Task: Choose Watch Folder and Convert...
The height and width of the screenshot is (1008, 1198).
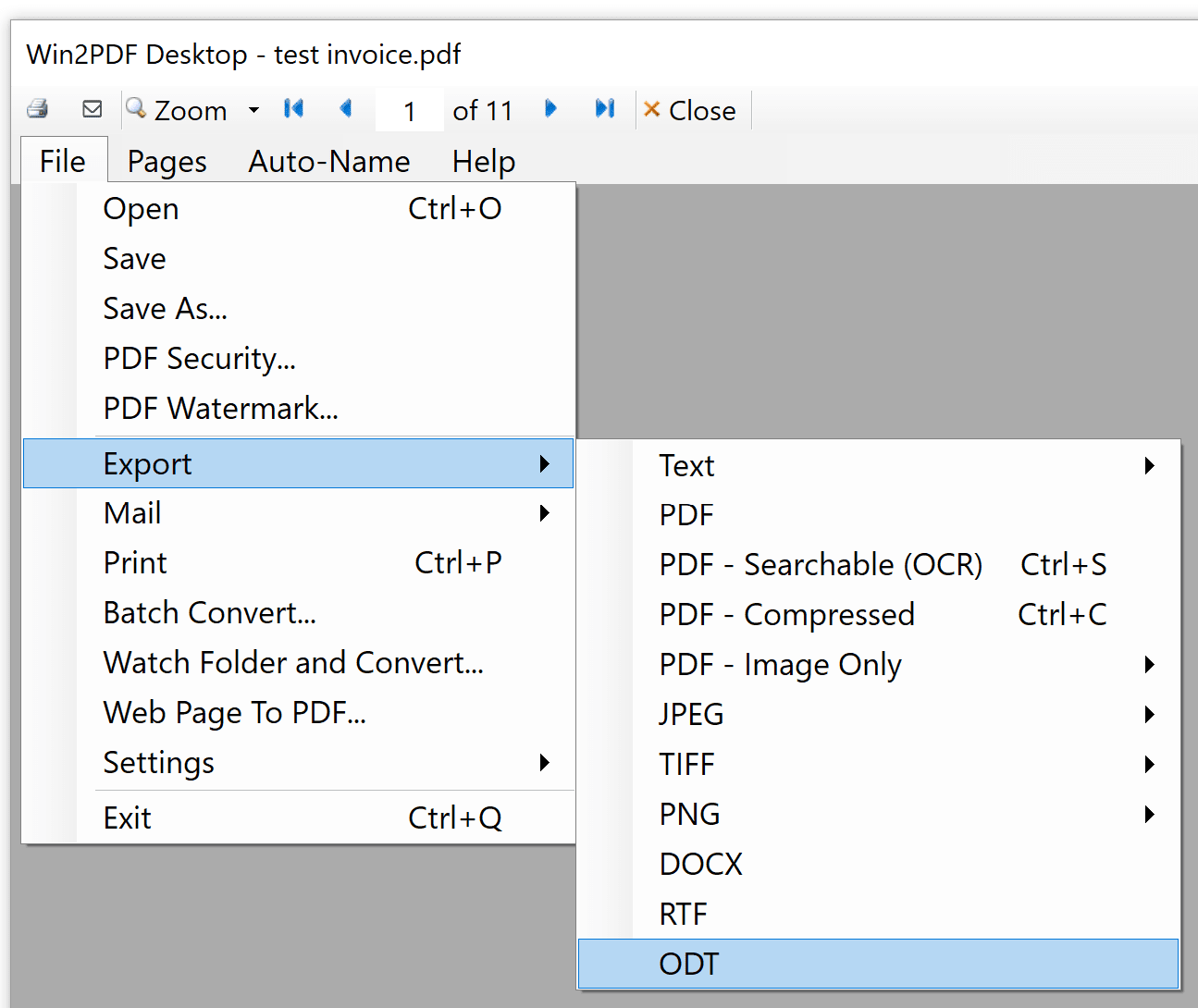Action: click(298, 663)
